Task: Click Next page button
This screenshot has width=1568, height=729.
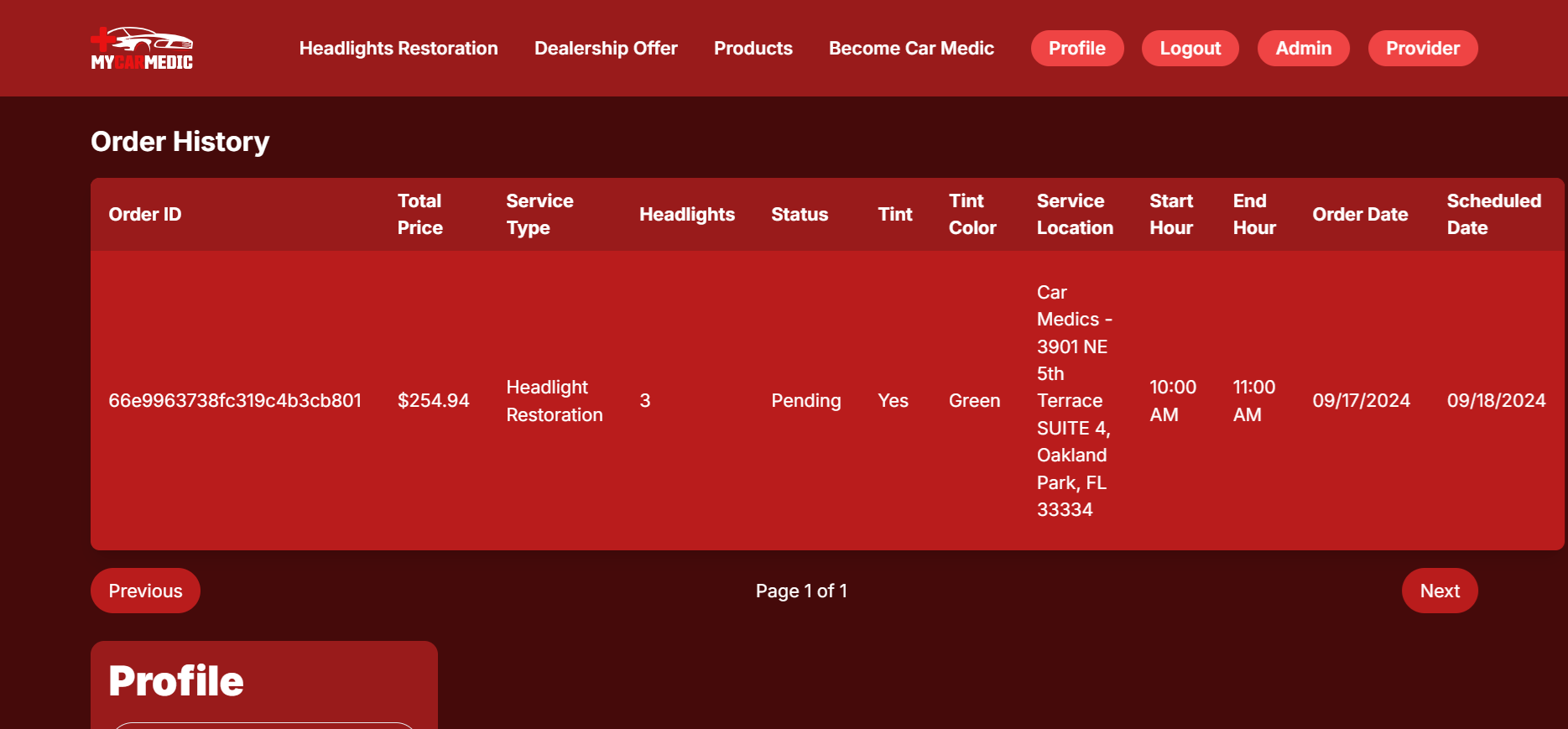Action: [1439, 591]
